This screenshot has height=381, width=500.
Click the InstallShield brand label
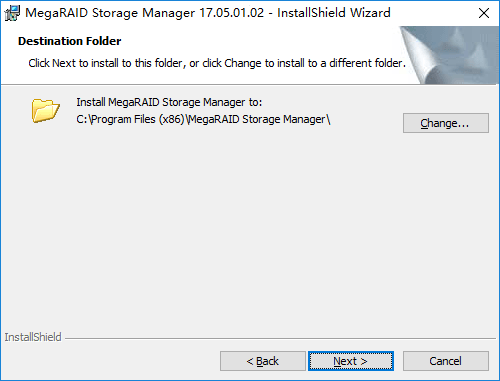(x=33, y=337)
